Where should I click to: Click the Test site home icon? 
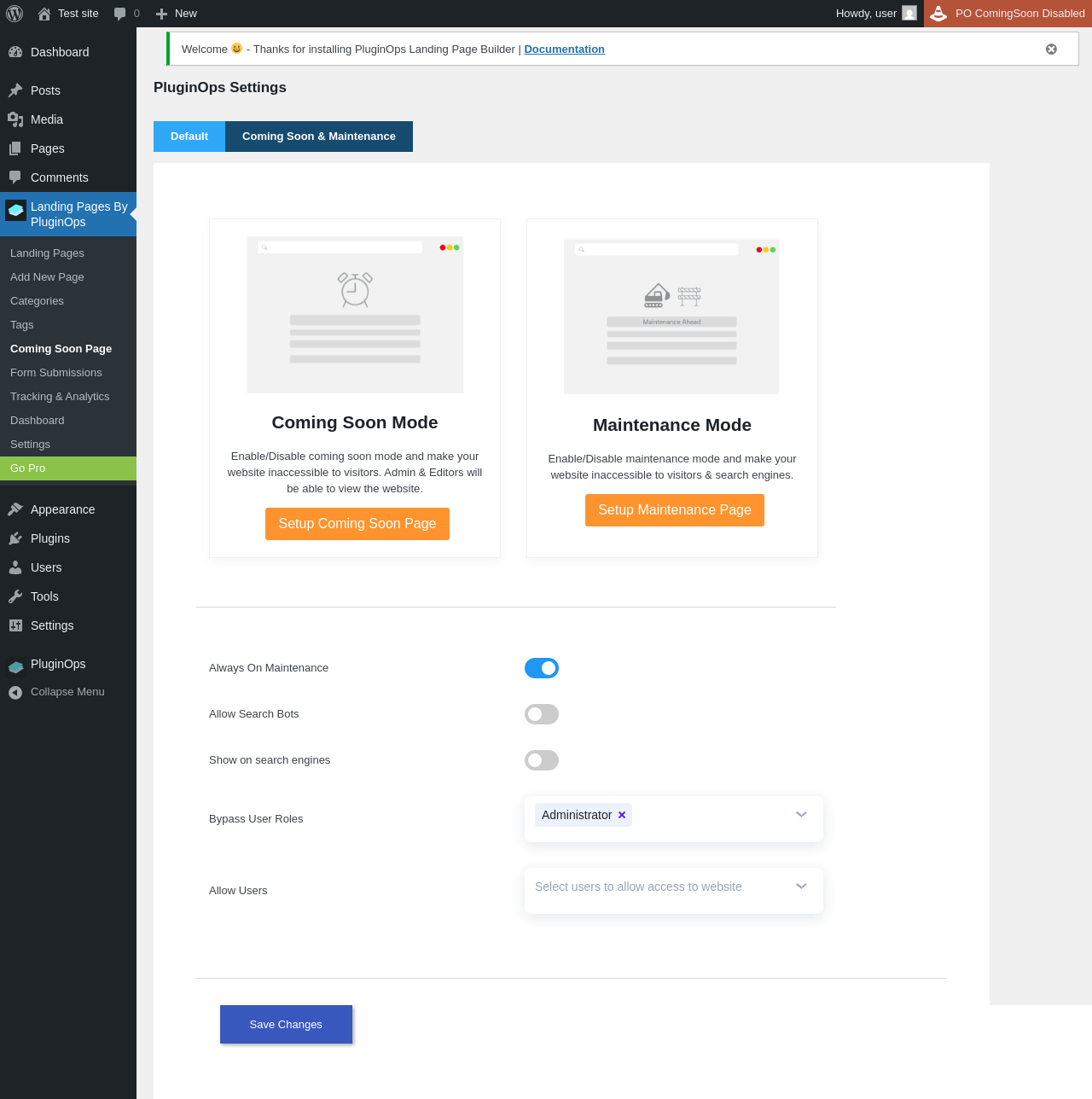[44, 14]
